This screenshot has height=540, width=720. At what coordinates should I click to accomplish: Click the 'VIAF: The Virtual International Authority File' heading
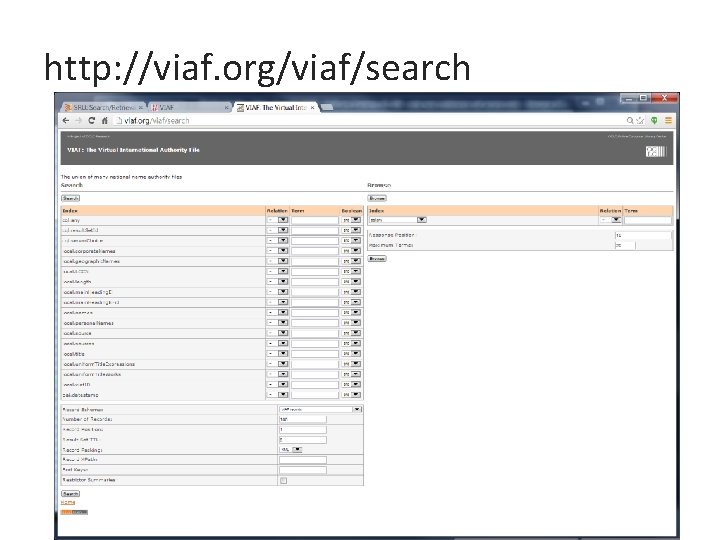coord(133,150)
